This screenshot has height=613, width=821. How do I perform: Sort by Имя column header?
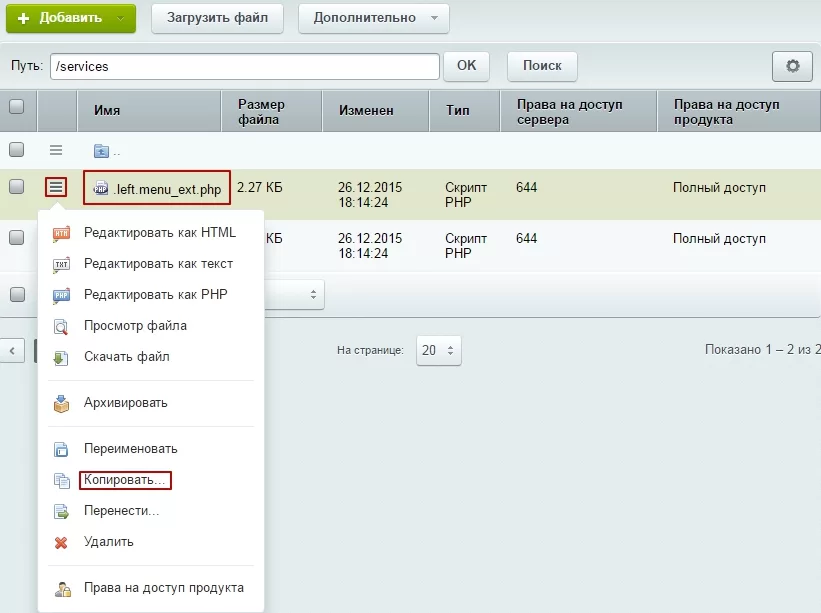pyautogui.click(x=149, y=110)
